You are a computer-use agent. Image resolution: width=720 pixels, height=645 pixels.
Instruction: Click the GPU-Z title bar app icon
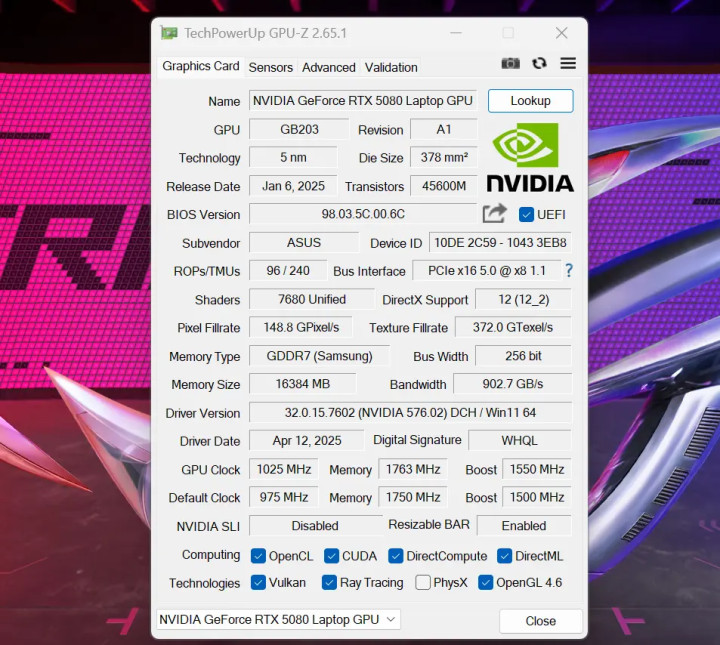click(x=169, y=33)
